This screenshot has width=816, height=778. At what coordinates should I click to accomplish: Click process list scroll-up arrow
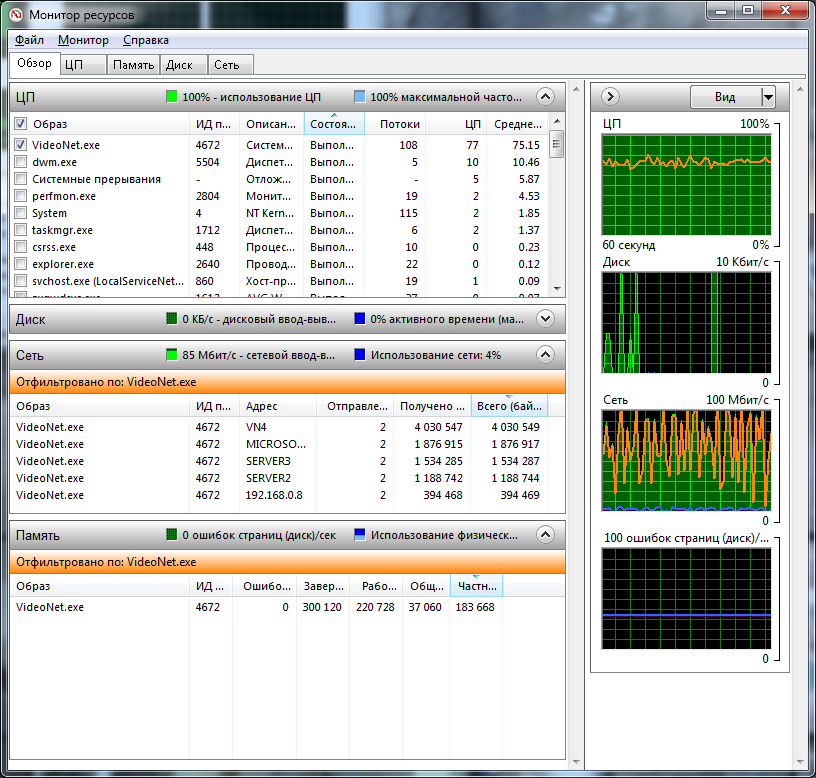coord(557,121)
